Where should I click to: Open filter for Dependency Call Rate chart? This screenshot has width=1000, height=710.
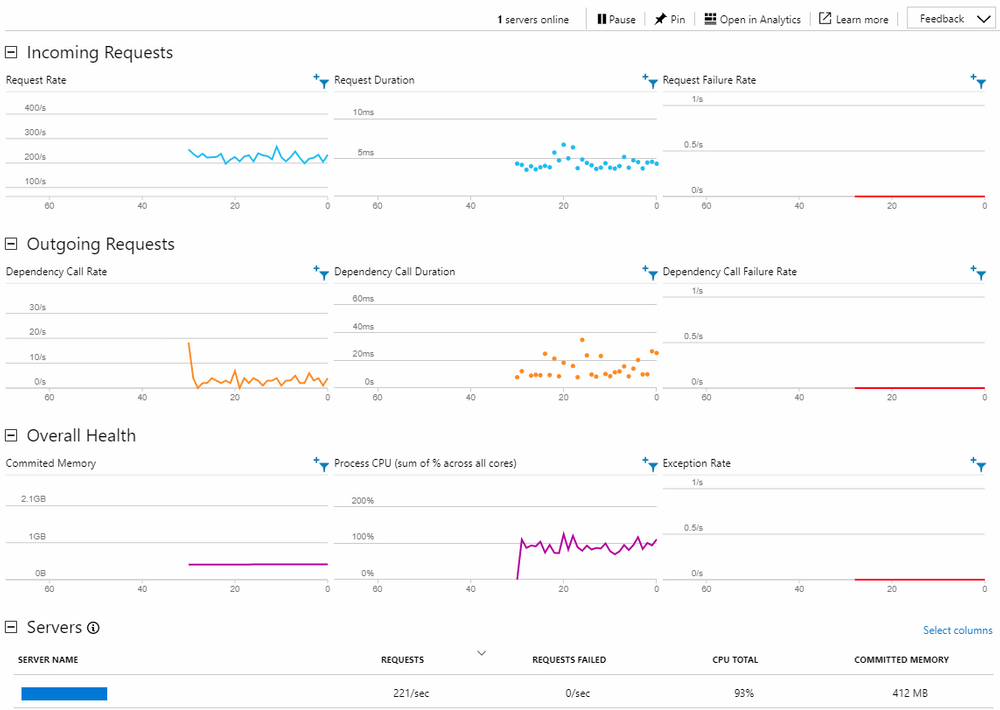click(321, 272)
